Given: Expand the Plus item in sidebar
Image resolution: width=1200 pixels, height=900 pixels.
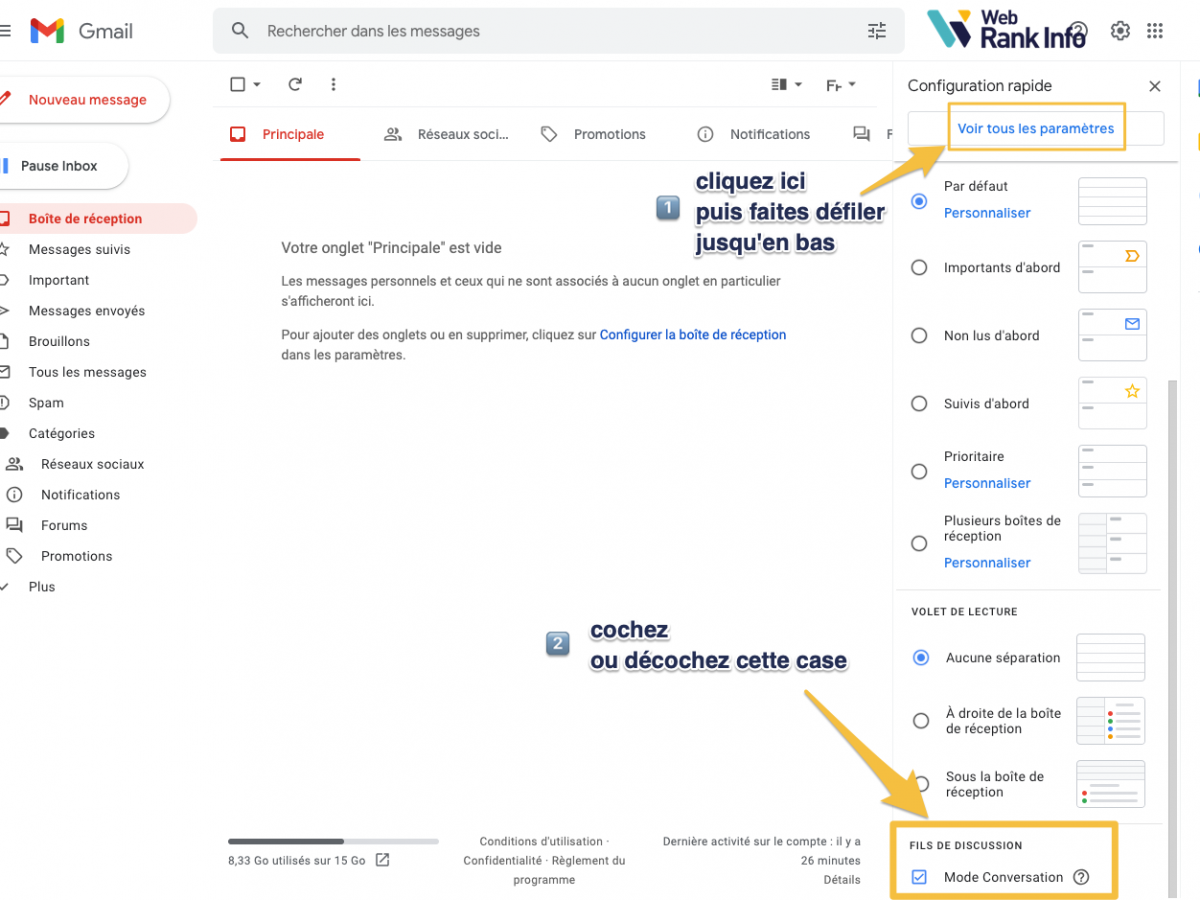Looking at the screenshot, I should (x=42, y=587).
